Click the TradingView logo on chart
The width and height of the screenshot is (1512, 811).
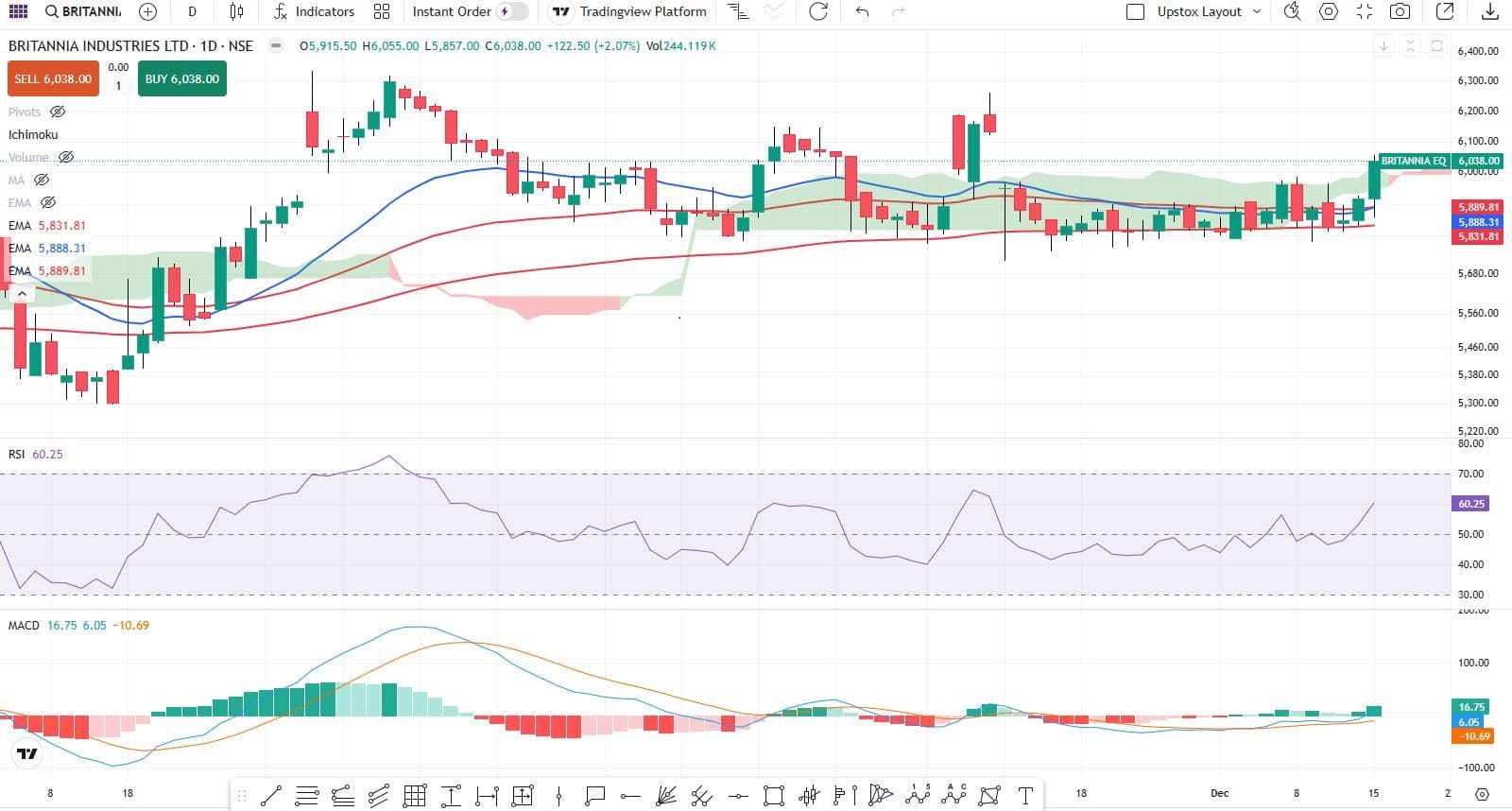click(27, 753)
